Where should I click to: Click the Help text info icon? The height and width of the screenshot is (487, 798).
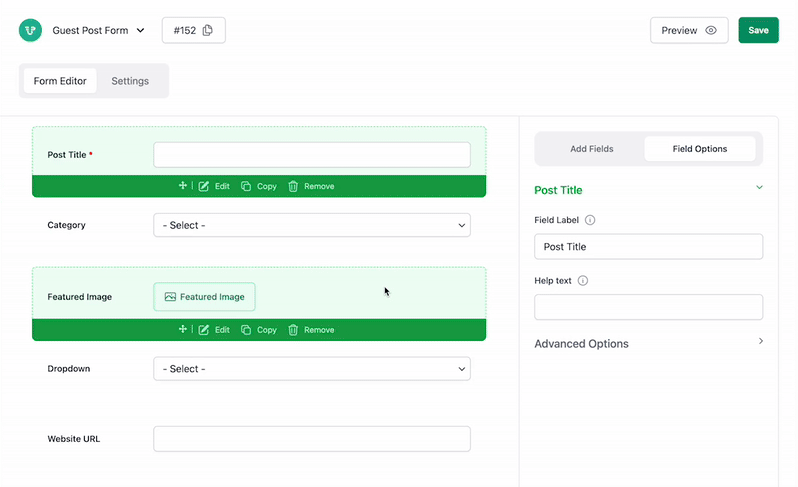point(583,281)
